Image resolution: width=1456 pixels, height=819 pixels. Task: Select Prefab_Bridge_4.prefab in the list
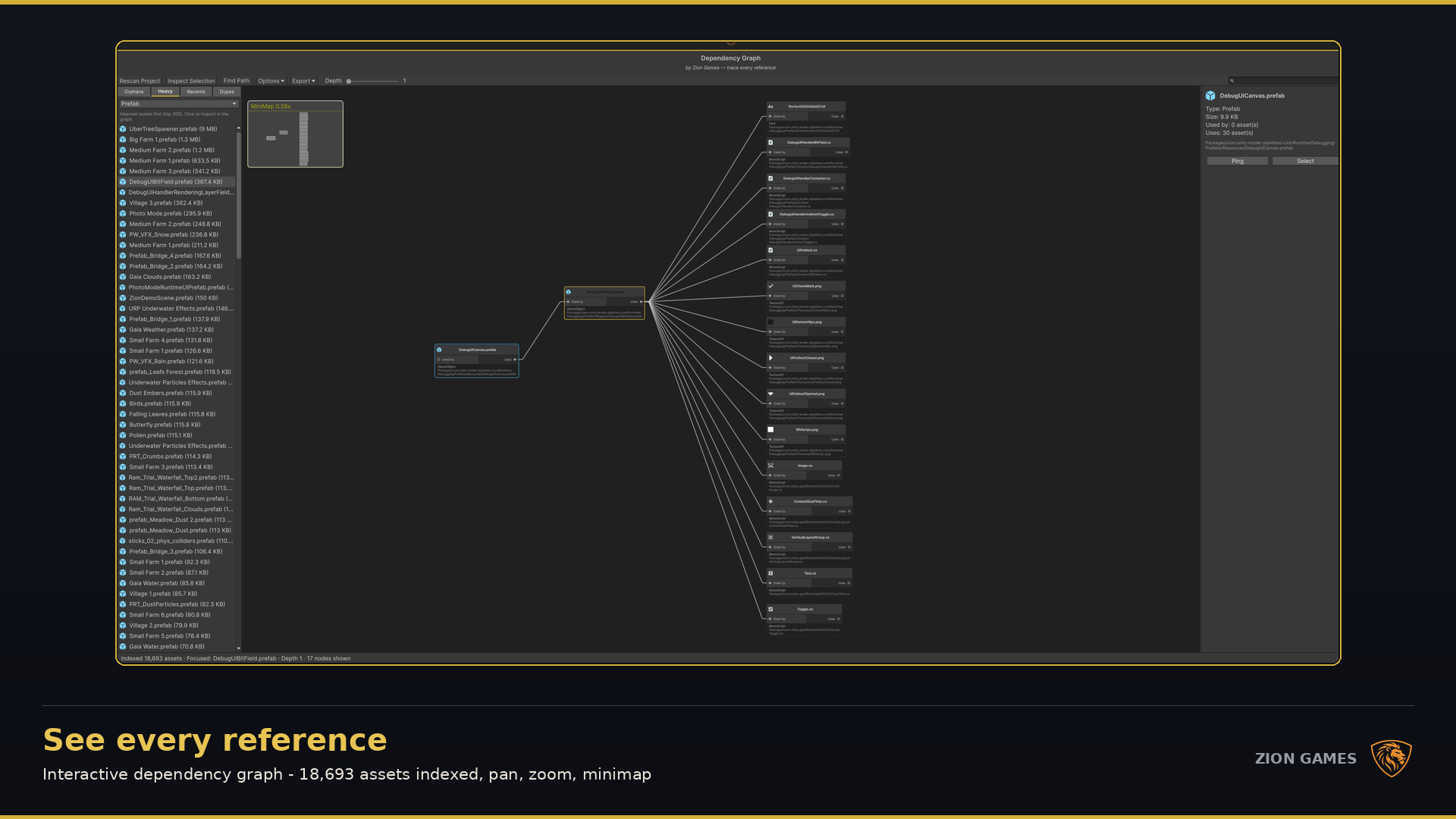177,256
